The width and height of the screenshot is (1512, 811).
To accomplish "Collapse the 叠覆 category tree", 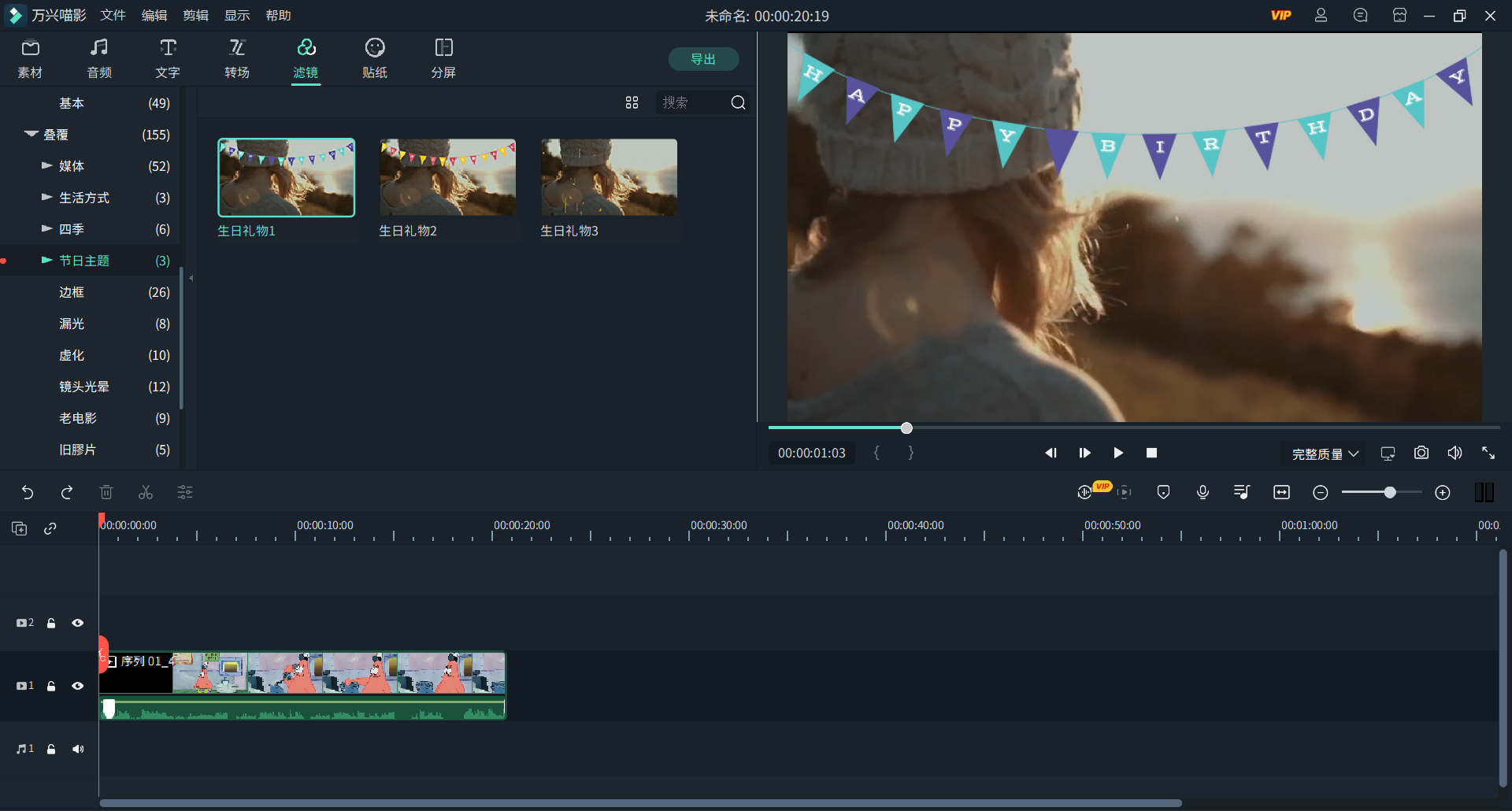I will pos(31,135).
